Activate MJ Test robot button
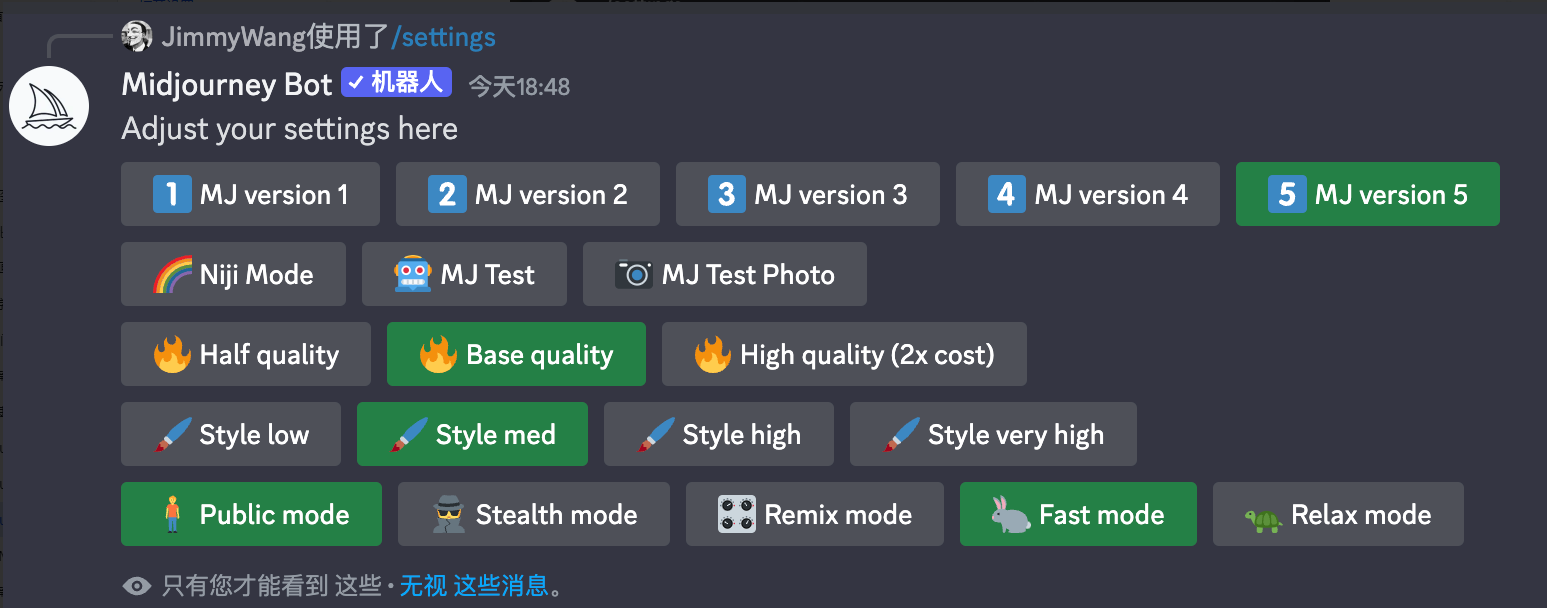 pos(464,274)
